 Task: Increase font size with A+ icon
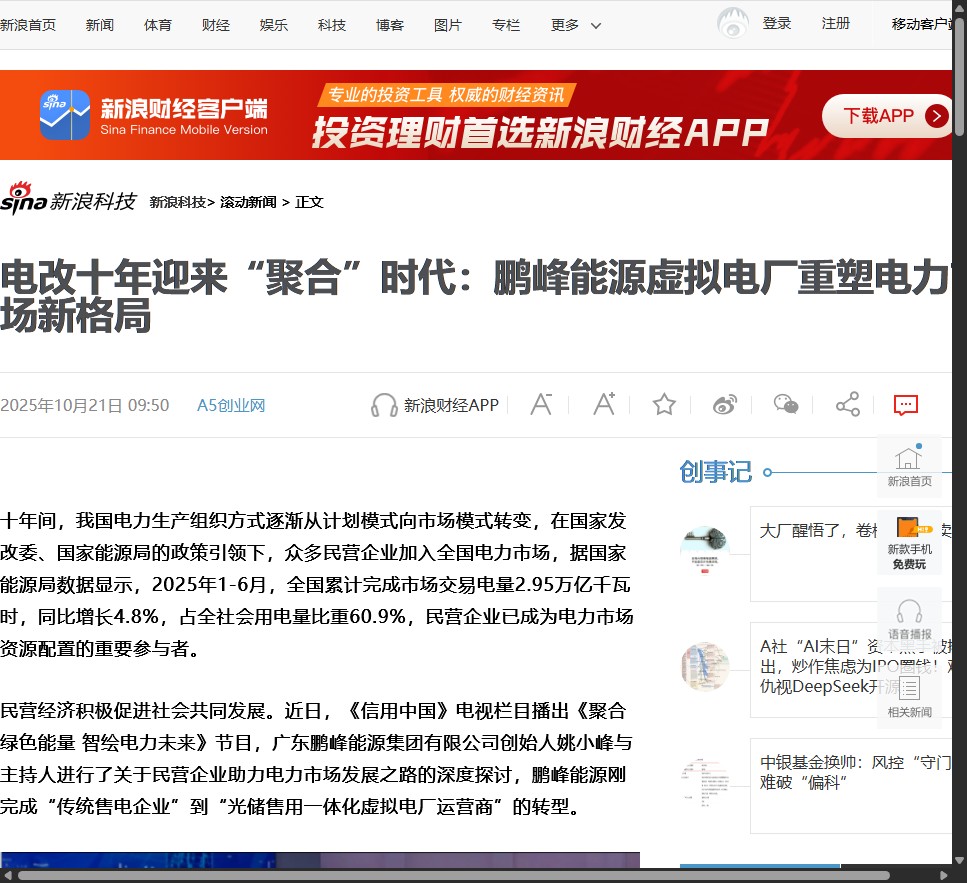(x=604, y=404)
